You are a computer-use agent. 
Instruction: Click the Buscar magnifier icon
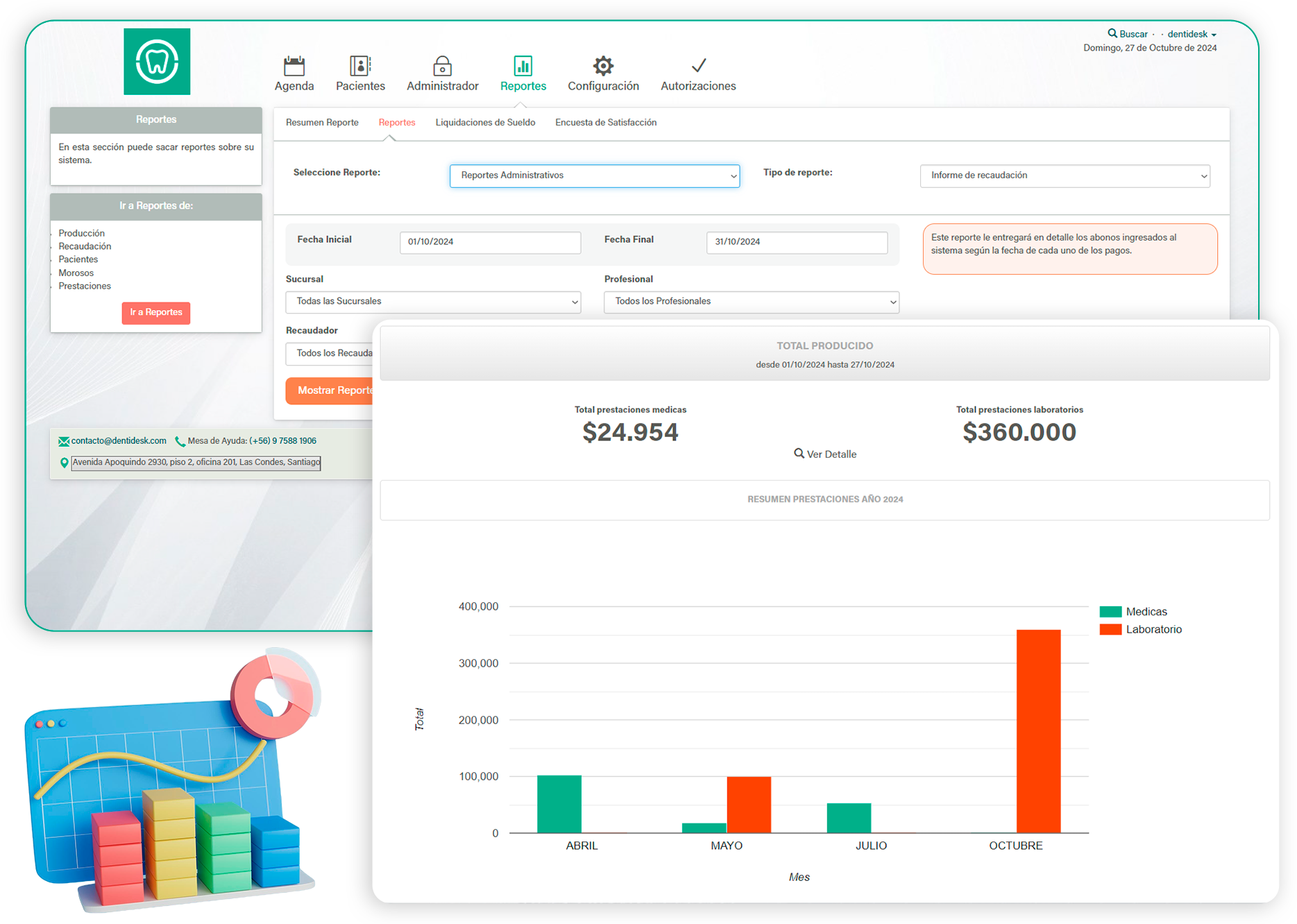[x=1112, y=33]
